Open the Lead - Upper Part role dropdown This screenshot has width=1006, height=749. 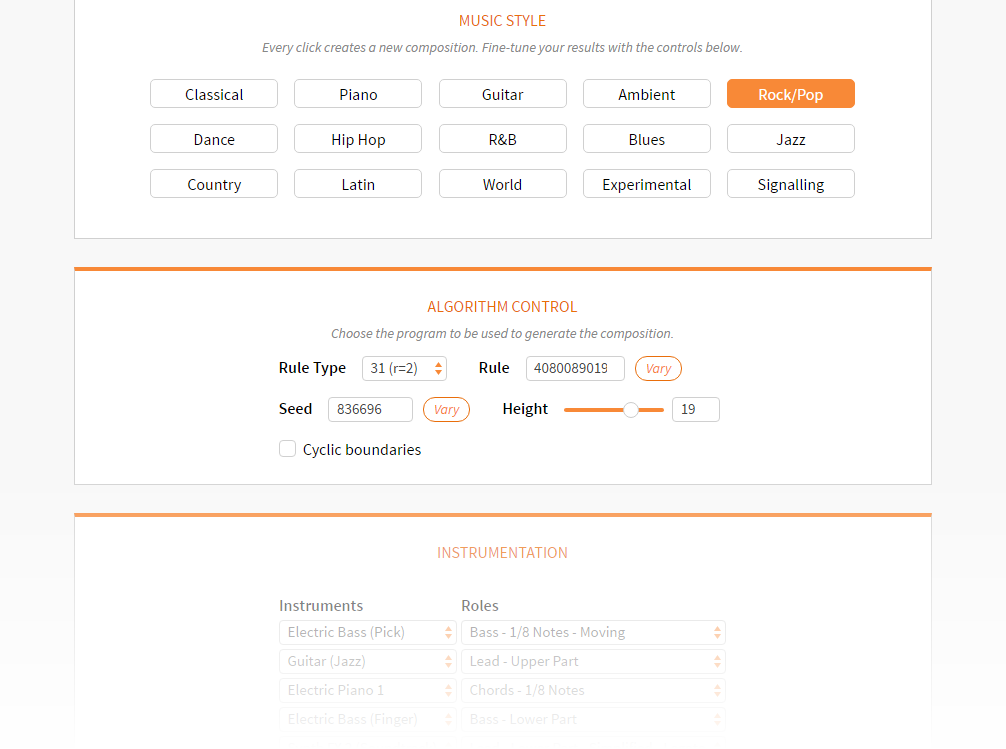point(593,661)
